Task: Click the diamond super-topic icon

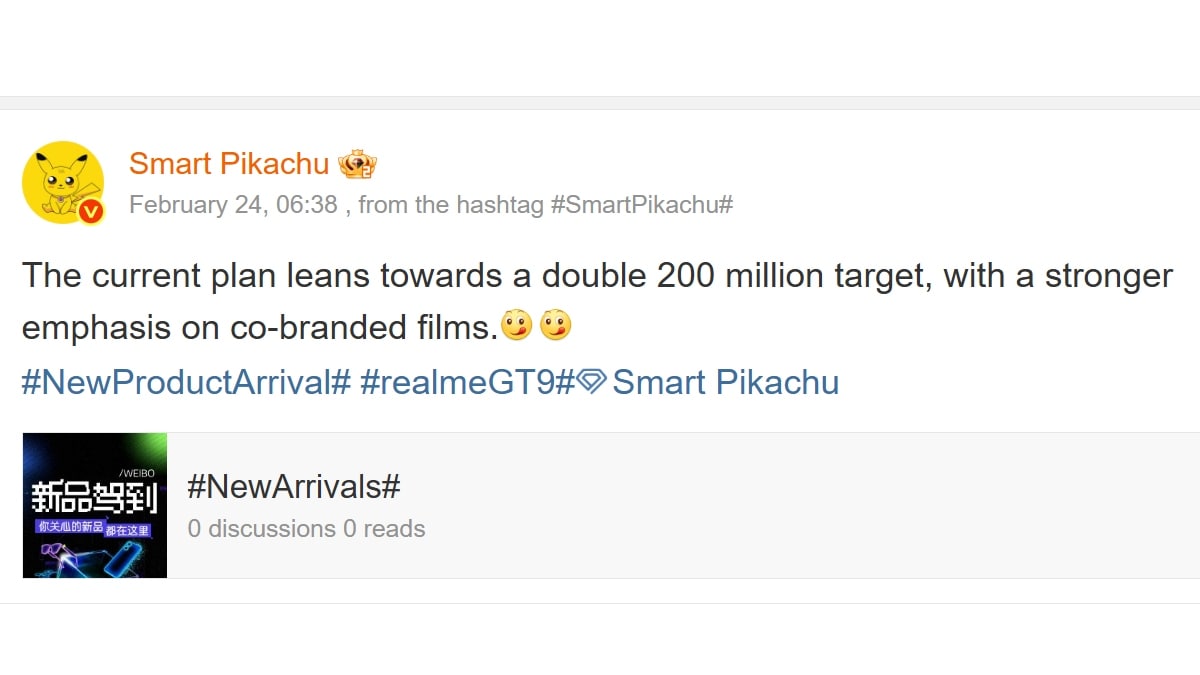Action: coord(592,382)
